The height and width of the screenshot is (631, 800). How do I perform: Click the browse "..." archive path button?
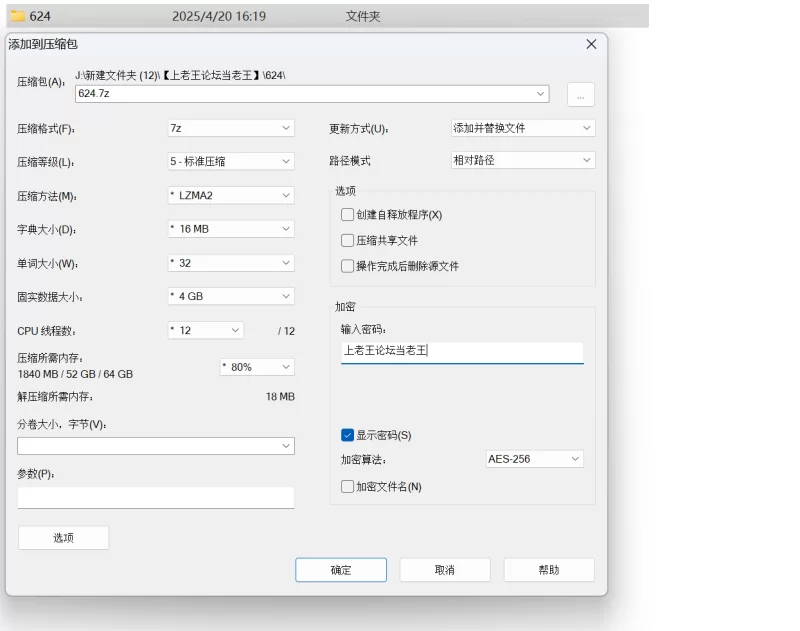pyautogui.click(x=580, y=94)
